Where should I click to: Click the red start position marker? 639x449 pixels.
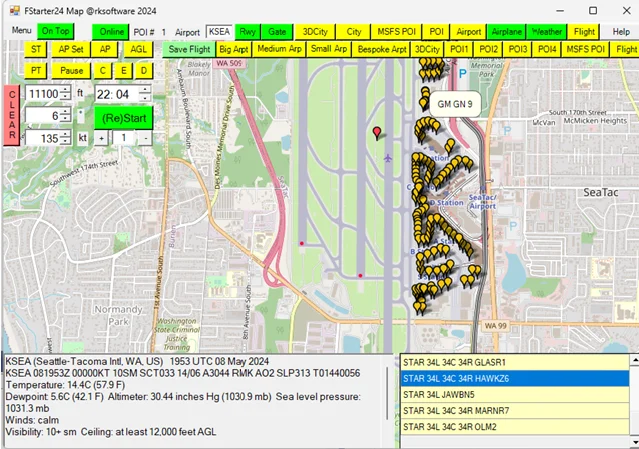377,133
